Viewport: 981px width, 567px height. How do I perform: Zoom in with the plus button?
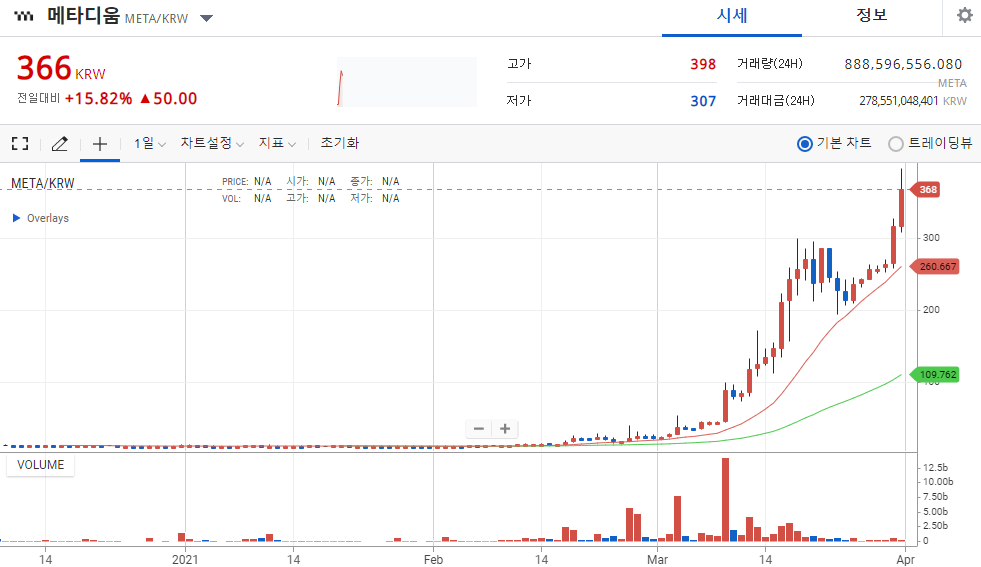[505, 429]
